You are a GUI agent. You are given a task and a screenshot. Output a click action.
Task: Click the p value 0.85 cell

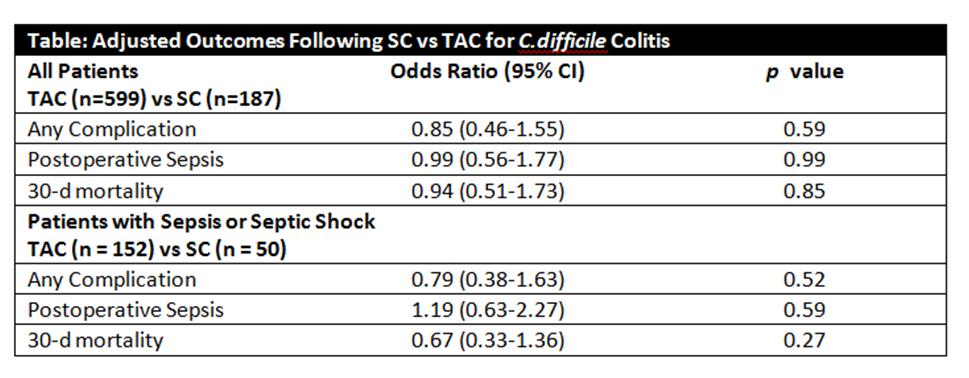[804, 190]
